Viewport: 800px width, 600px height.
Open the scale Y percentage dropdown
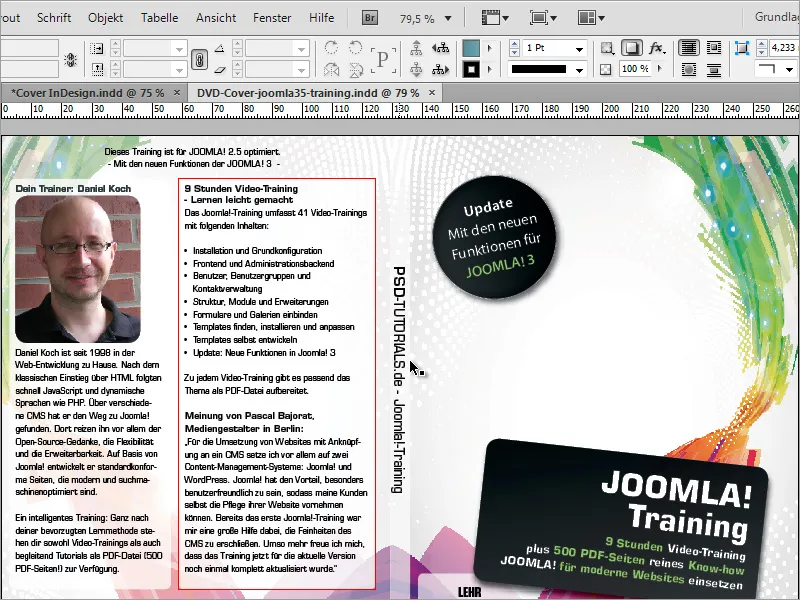[179, 69]
